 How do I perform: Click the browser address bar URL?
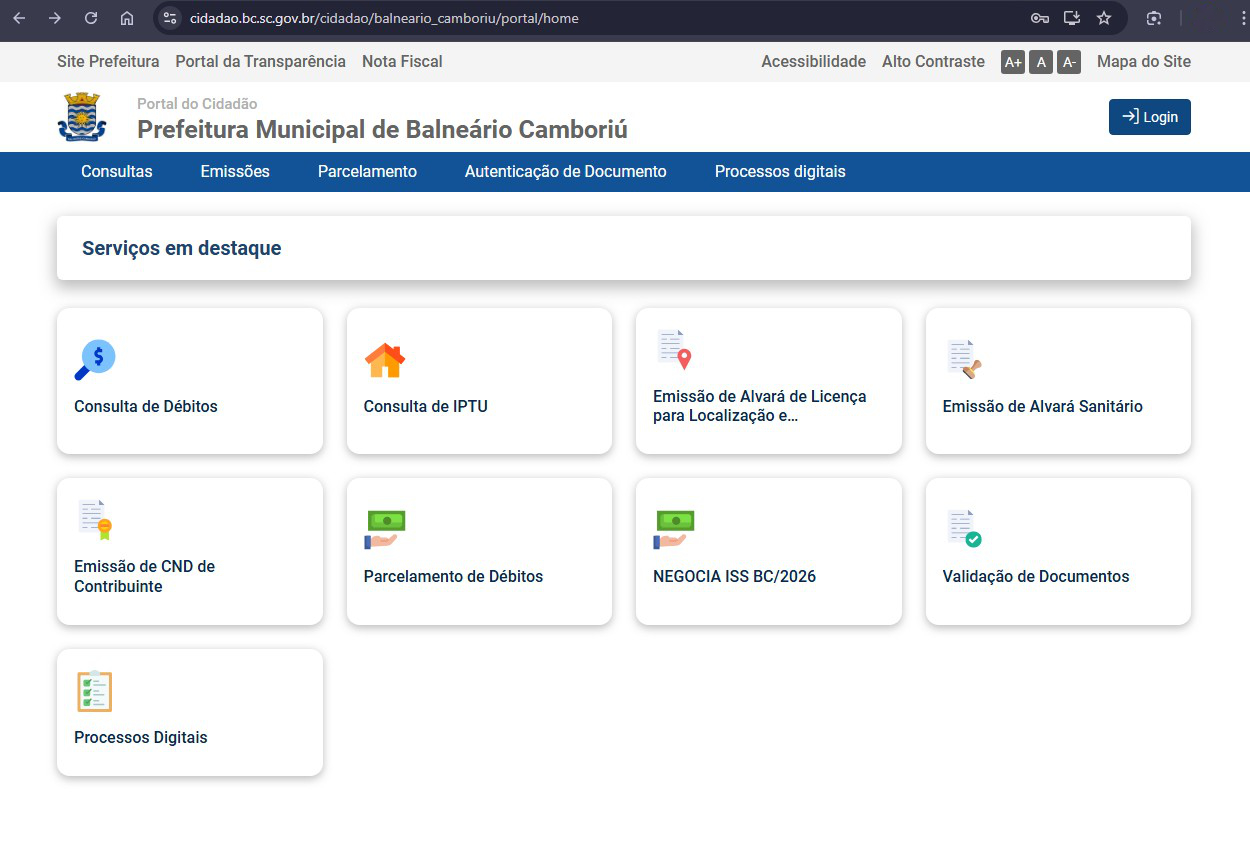click(384, 18)
